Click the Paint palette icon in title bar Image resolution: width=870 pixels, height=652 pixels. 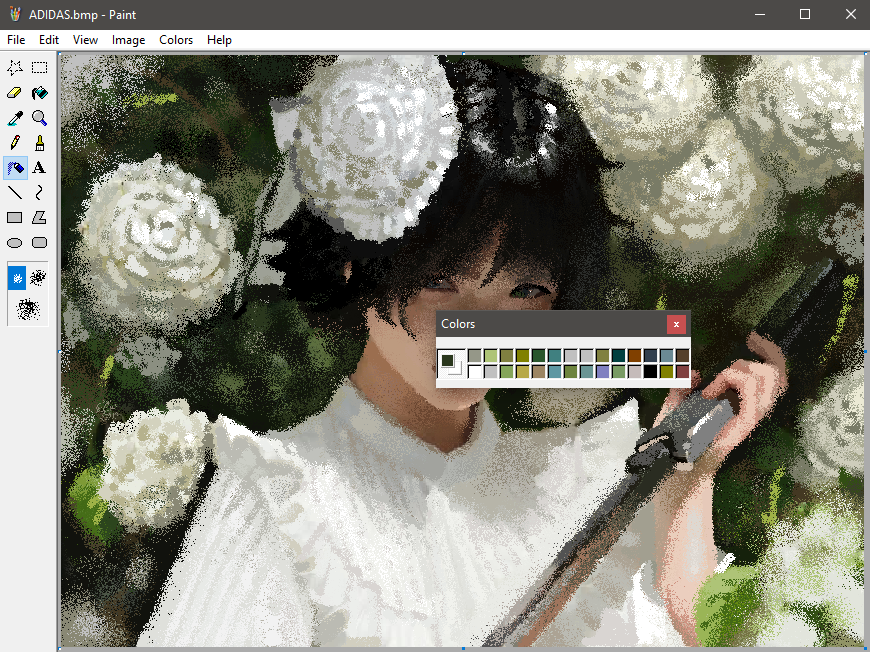(x=15, y=14)
